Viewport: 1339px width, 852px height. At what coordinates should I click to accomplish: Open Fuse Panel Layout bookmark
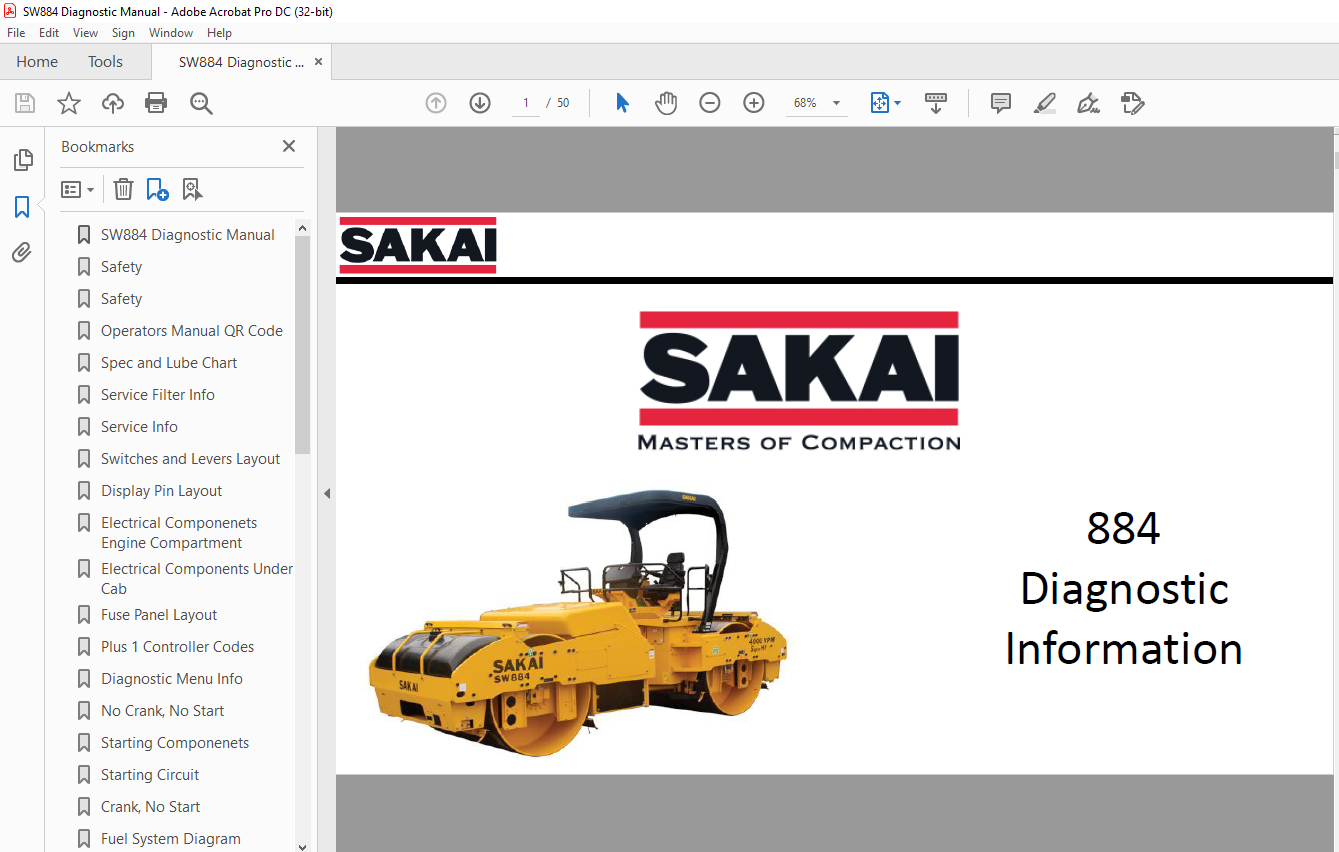point(159,615)
